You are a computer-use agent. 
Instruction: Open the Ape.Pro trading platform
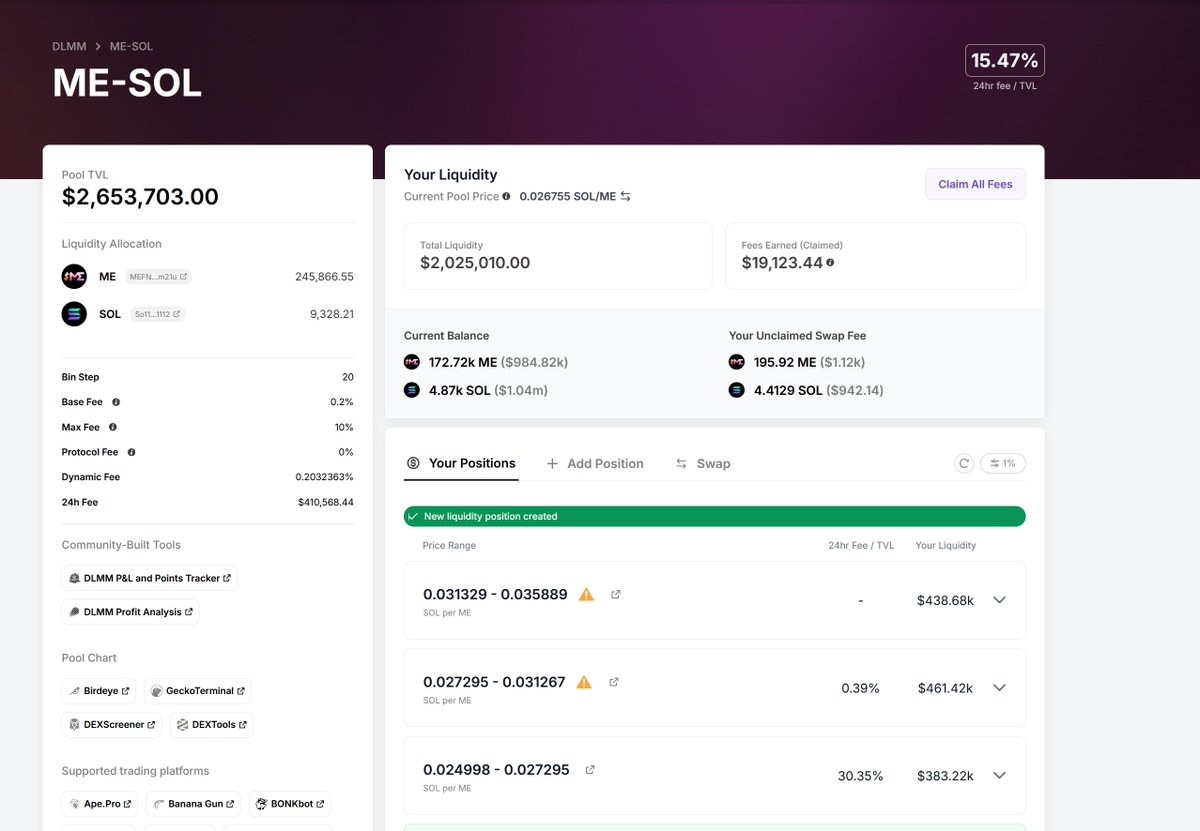pos(99,804)
